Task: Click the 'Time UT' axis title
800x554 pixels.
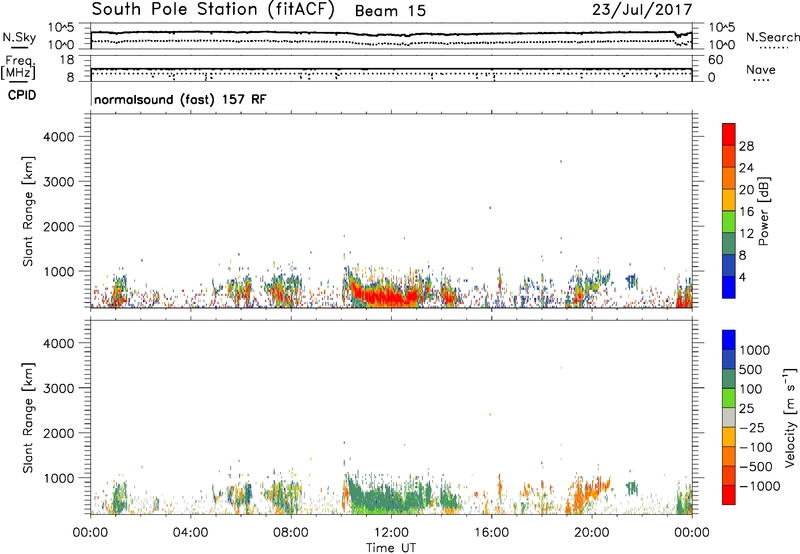Action: coord(391,548)
